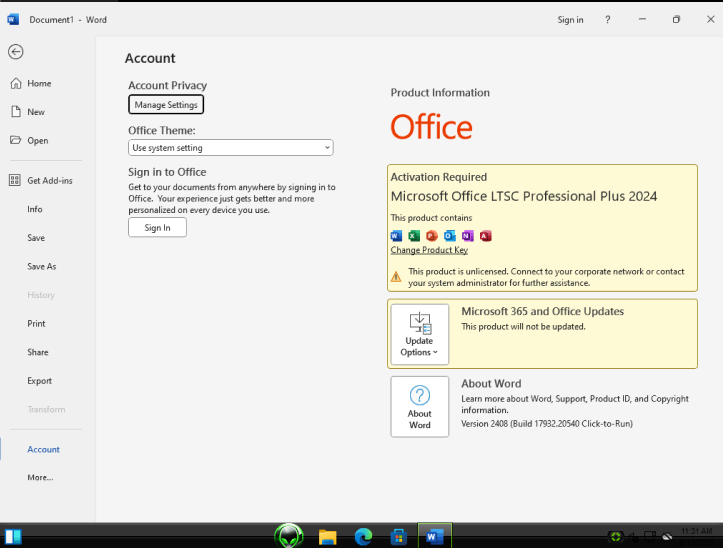
Task: Click the OneNote app icon in product contents
Action: click(468, 236)
